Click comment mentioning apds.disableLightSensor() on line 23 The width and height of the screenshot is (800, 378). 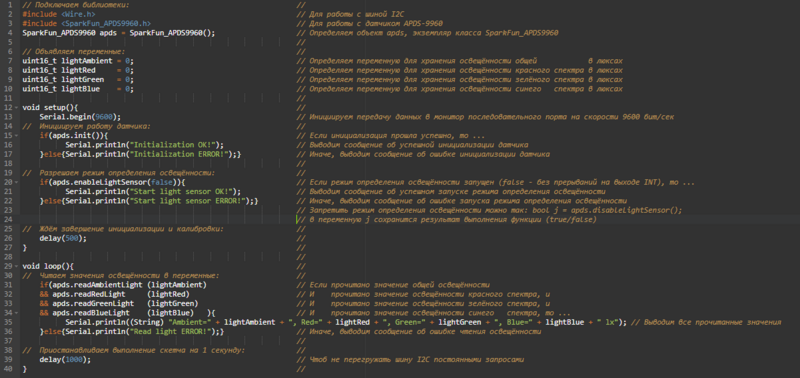click(489, 210)
